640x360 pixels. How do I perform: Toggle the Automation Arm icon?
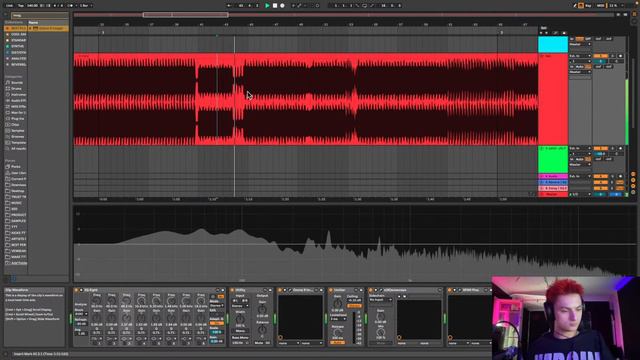coord(299,6)
